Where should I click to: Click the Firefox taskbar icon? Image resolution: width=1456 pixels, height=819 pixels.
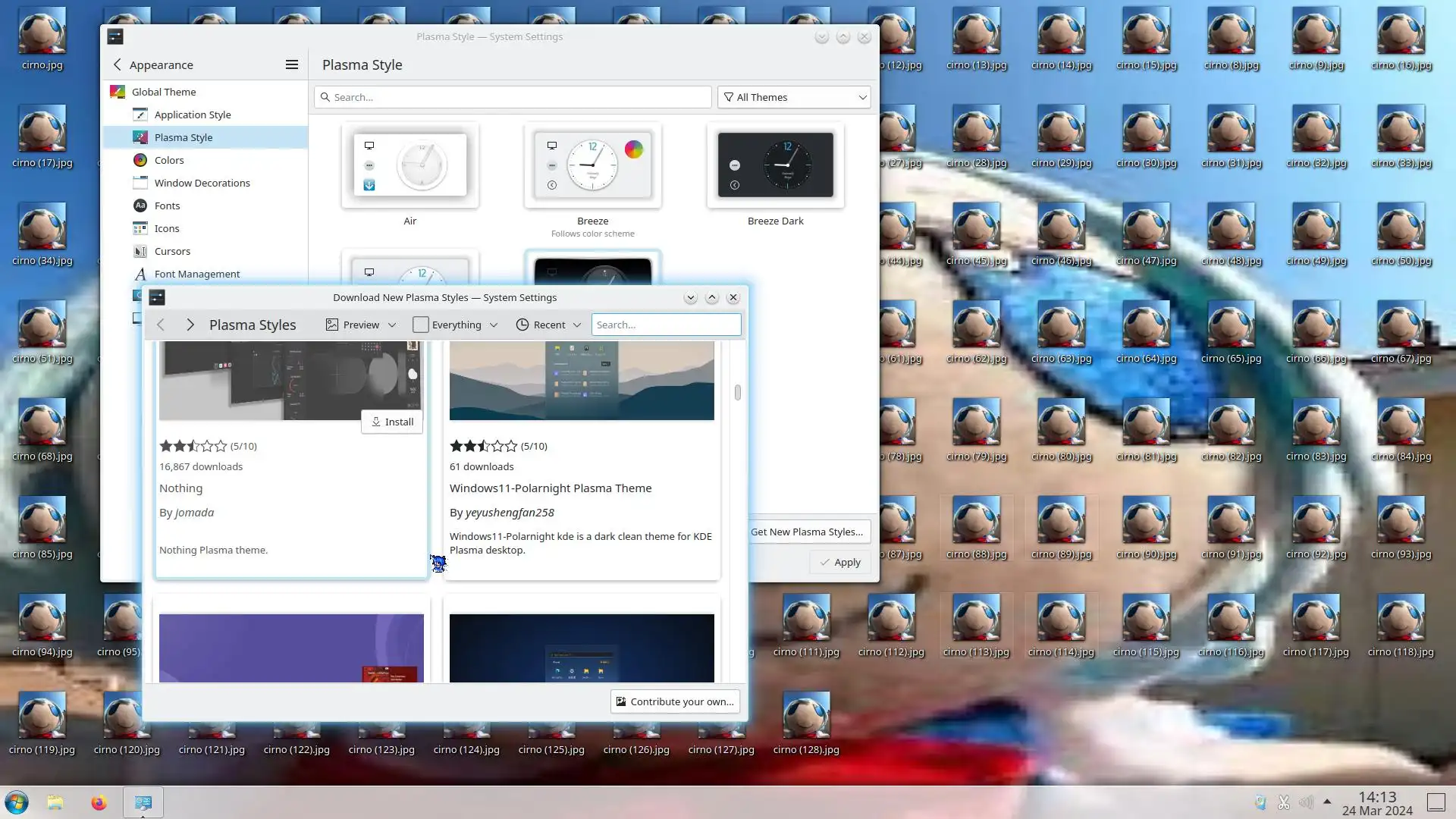tap(99, 802)
